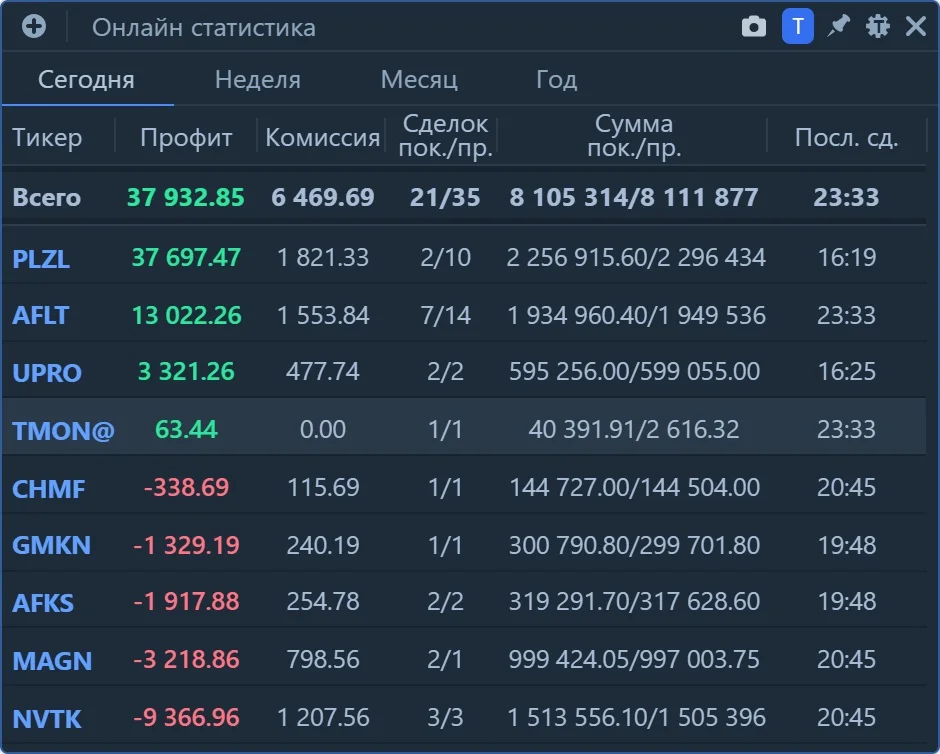The height and width of the screenshot is (754, 940).
Task: Click NVTK loss -9 366.96
Action: coord(186,717)
